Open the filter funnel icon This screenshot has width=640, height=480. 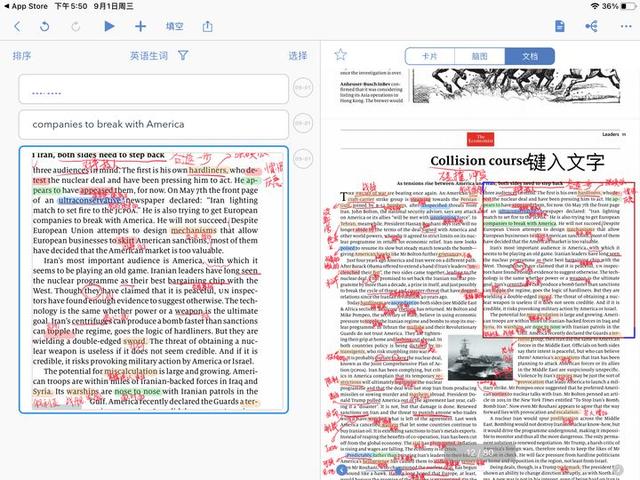point(183,55)
